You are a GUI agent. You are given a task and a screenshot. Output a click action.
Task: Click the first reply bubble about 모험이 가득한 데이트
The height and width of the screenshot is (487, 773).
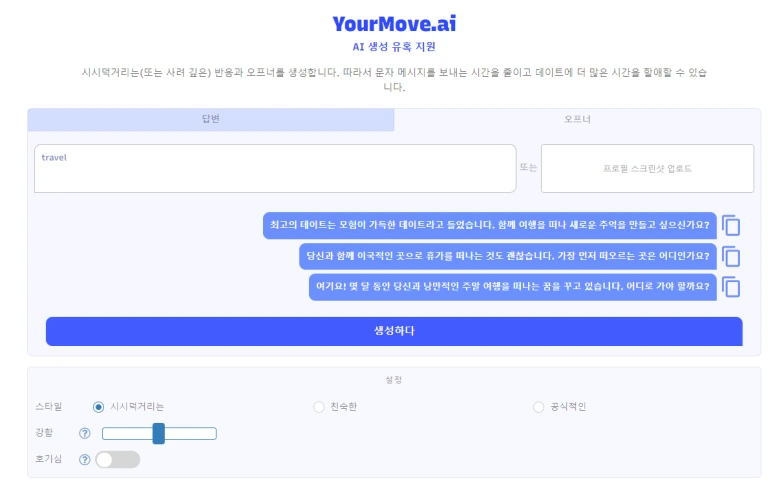pos(490,226)
